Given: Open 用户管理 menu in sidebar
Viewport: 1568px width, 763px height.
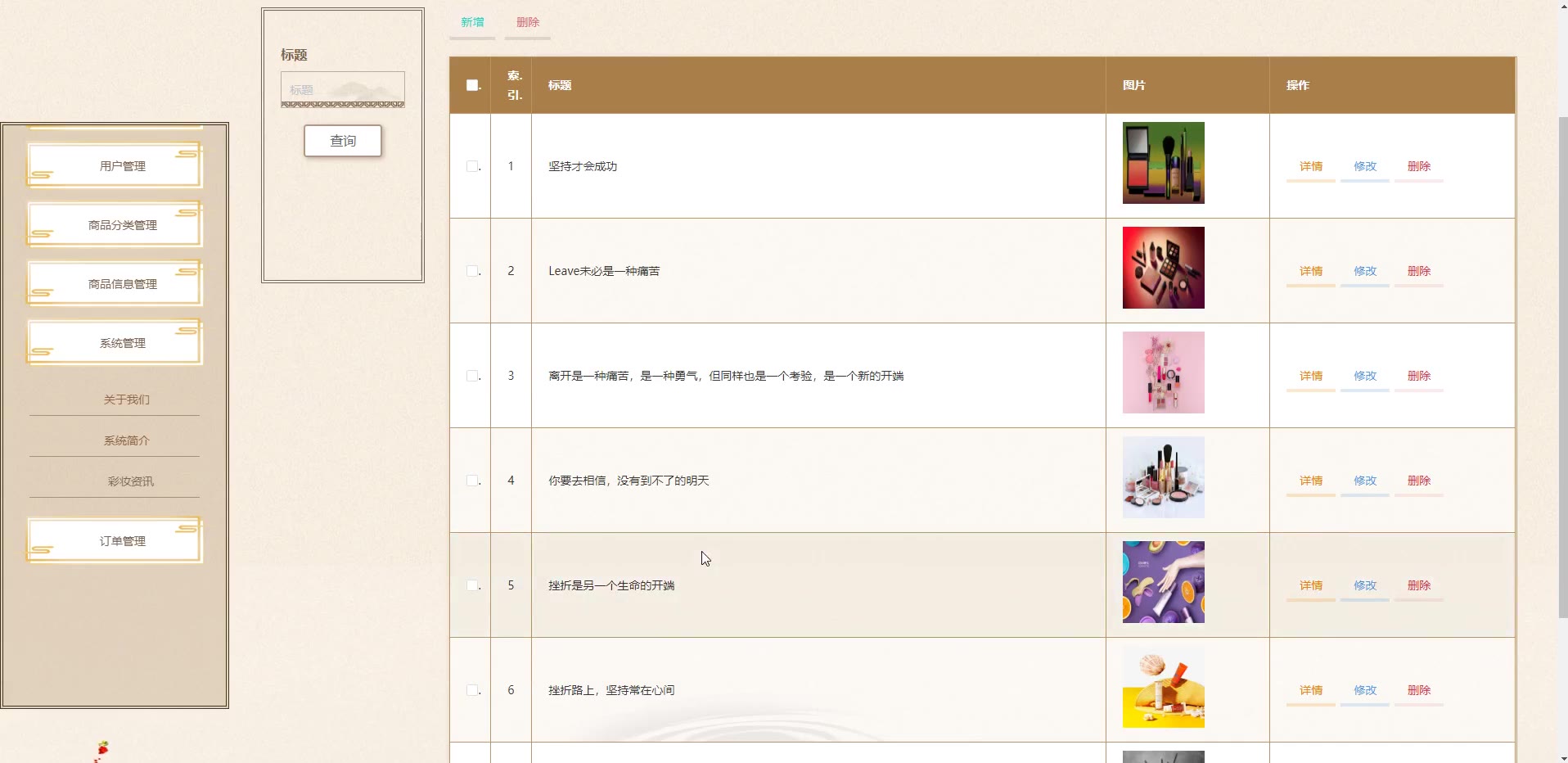Looking at the screenshot, I should point(115,165).
